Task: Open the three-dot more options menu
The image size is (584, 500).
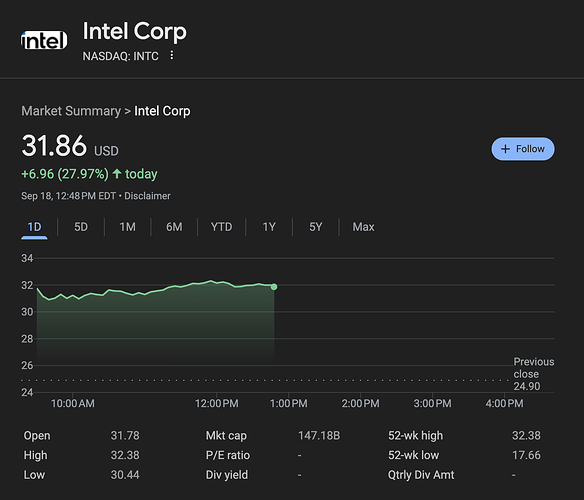Action: [x=171, y=55]
